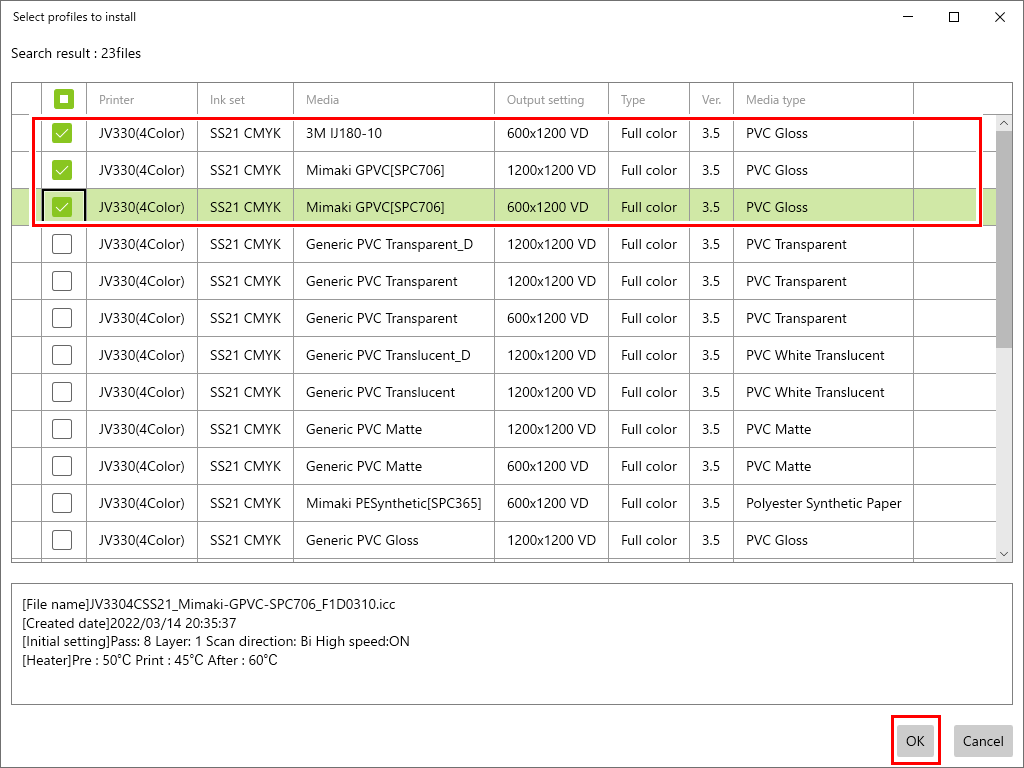
Task: Uncheck the highlighted Mimaki GPVC 600x1200 checkbox
Action: pos(62,207)
